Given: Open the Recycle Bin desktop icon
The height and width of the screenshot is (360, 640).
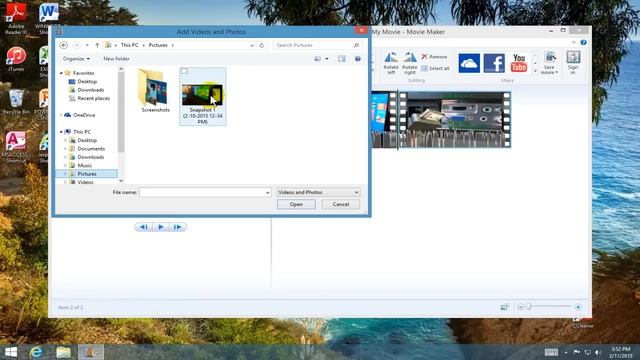Looking at the screenshot, I should point(16,102).
